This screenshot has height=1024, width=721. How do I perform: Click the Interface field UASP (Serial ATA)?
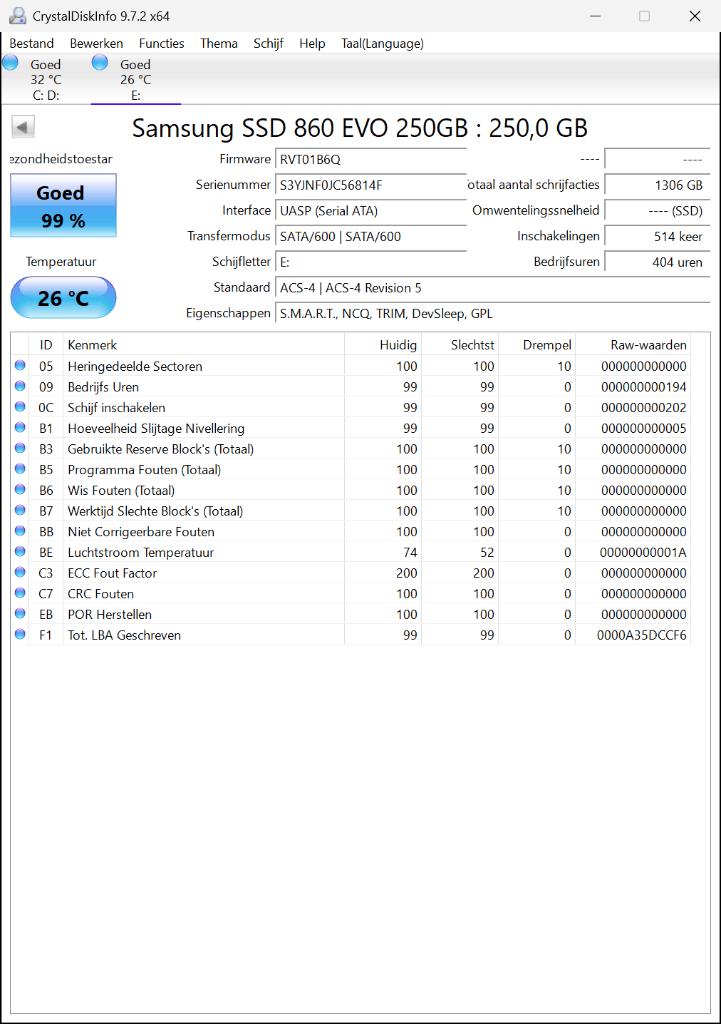click(x=371, y=211)
